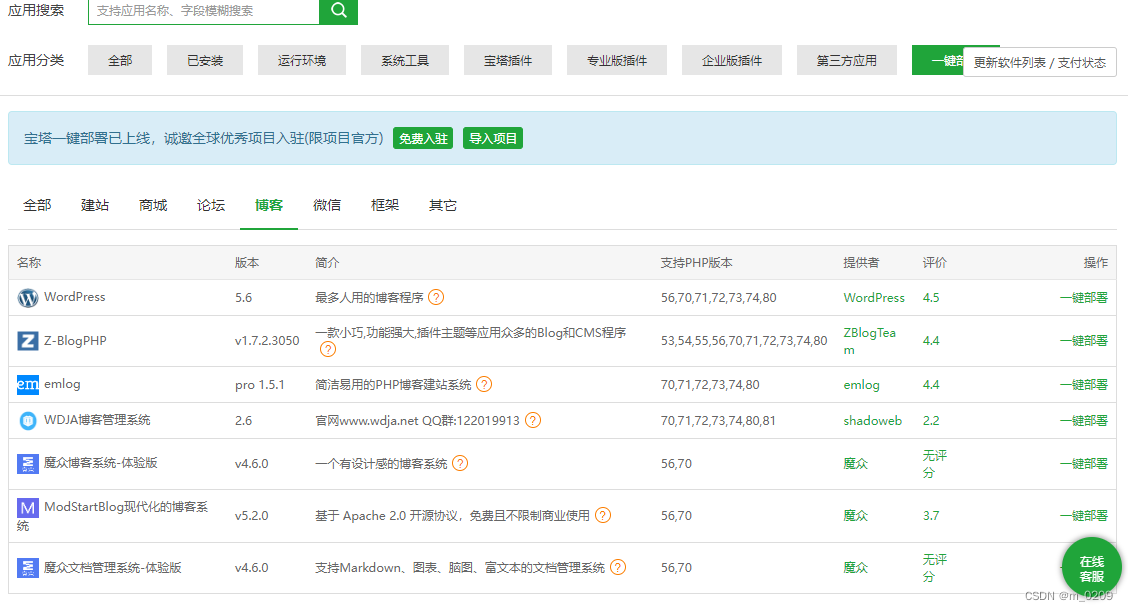
Task: Select the 第三方应用 category button
Action: pos(847,60)
